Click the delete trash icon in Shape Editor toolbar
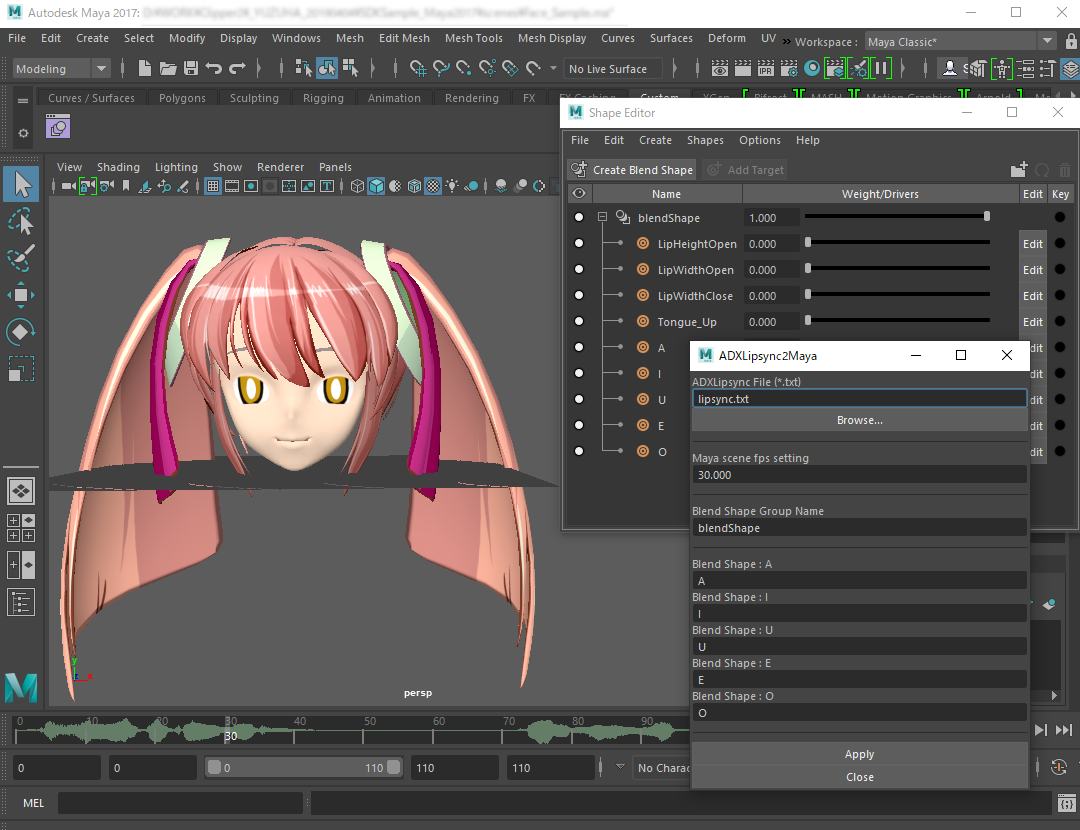 [1063, 170]
